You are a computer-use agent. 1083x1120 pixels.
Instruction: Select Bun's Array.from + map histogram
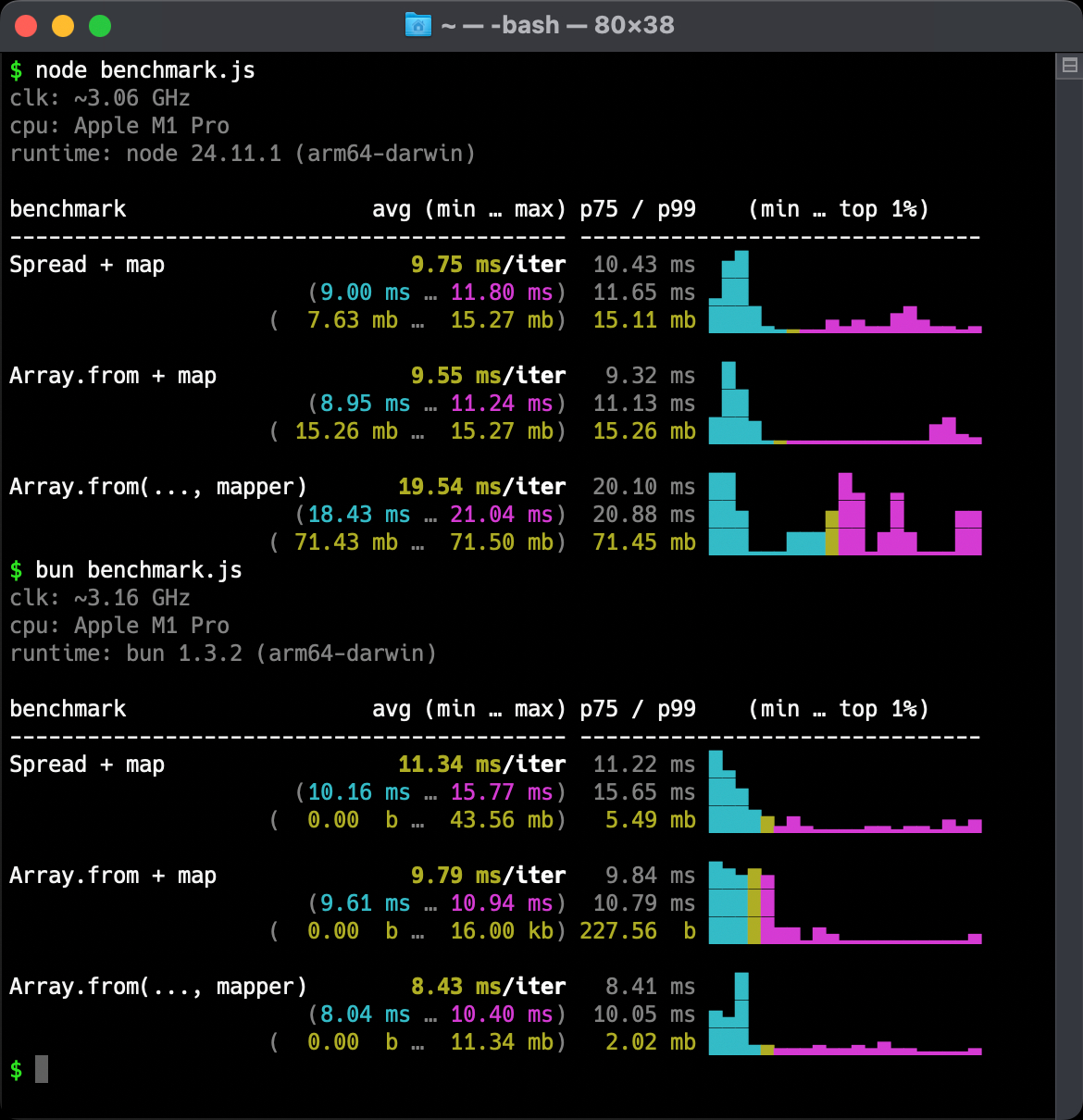(x=844, y=903)
